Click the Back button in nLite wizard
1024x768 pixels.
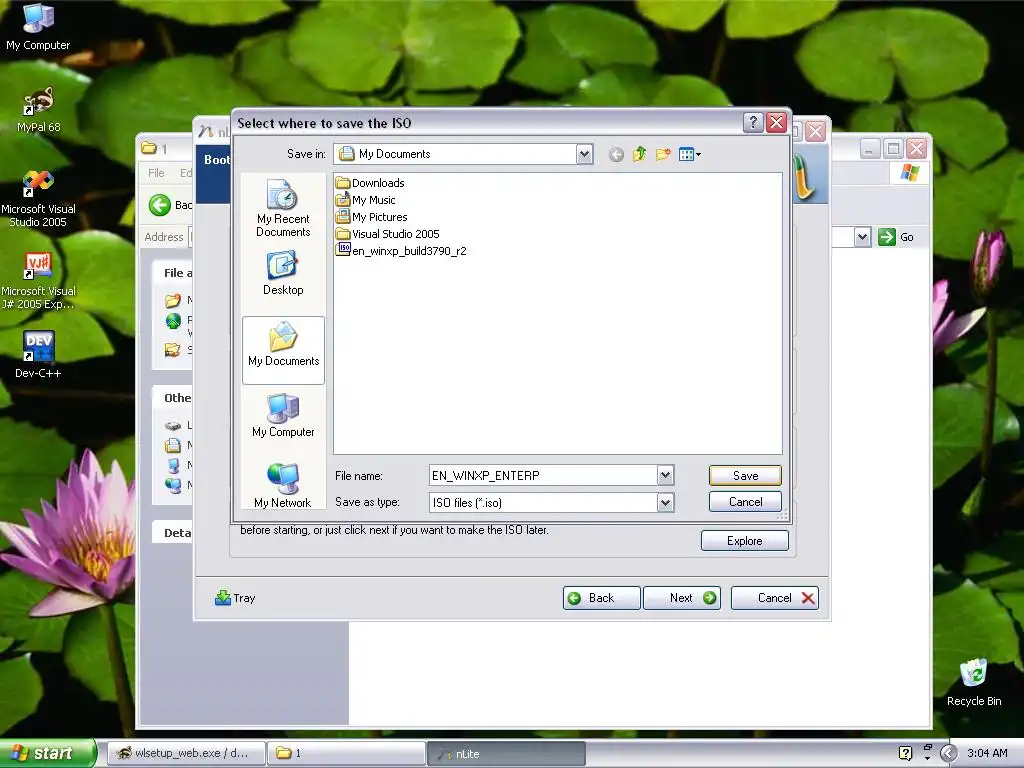pos(601,598)
